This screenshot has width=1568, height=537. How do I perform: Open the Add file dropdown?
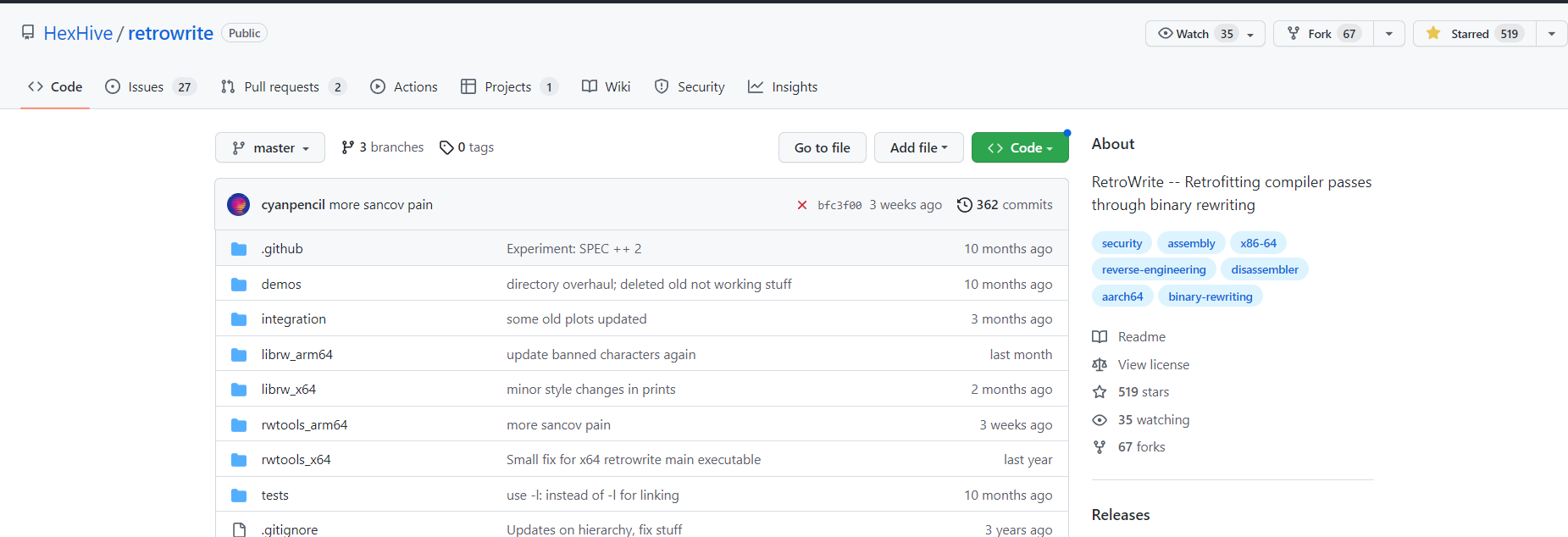pos(918,147)
